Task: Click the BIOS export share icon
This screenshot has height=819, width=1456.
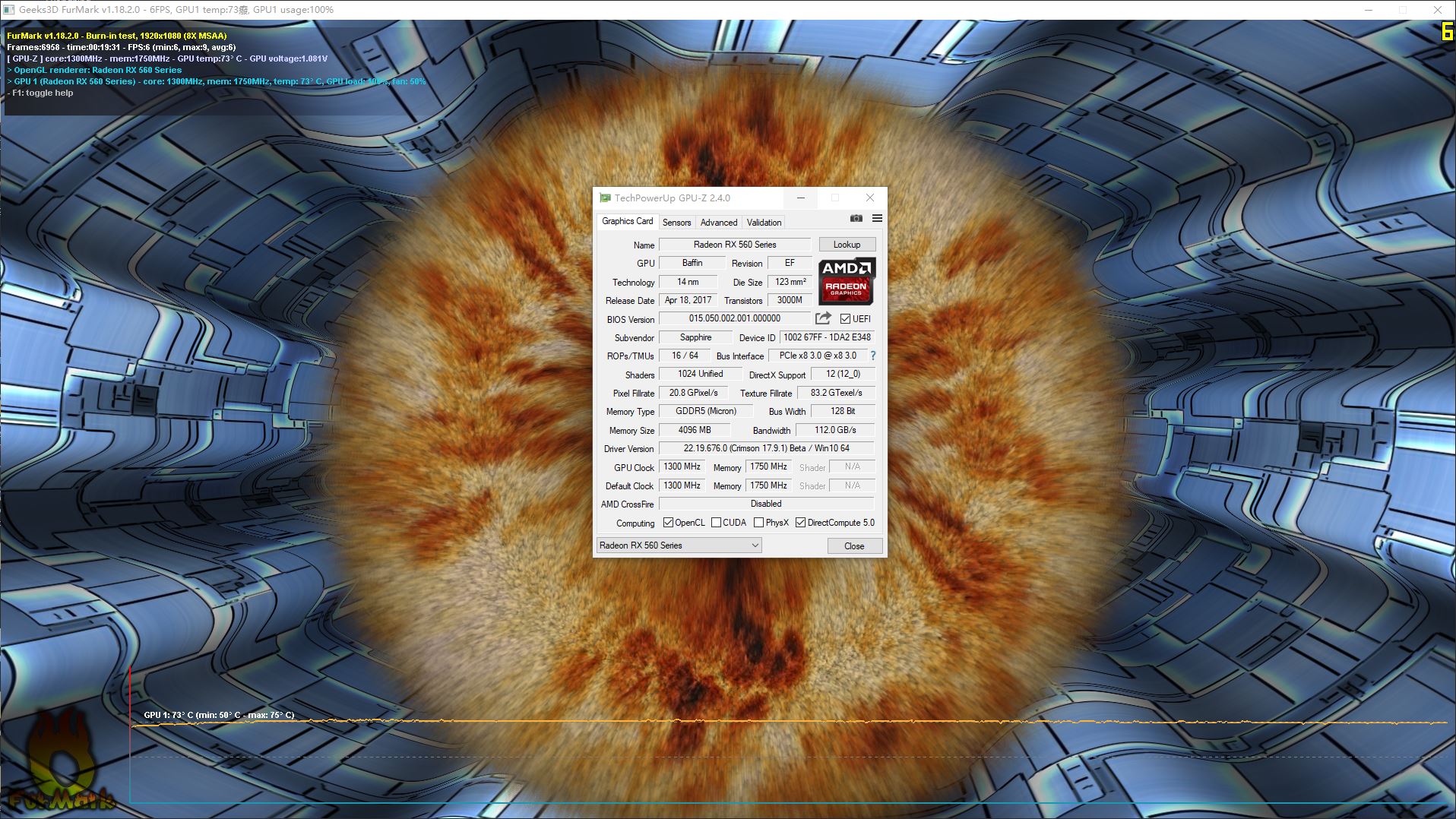Action: coord(823,318)
